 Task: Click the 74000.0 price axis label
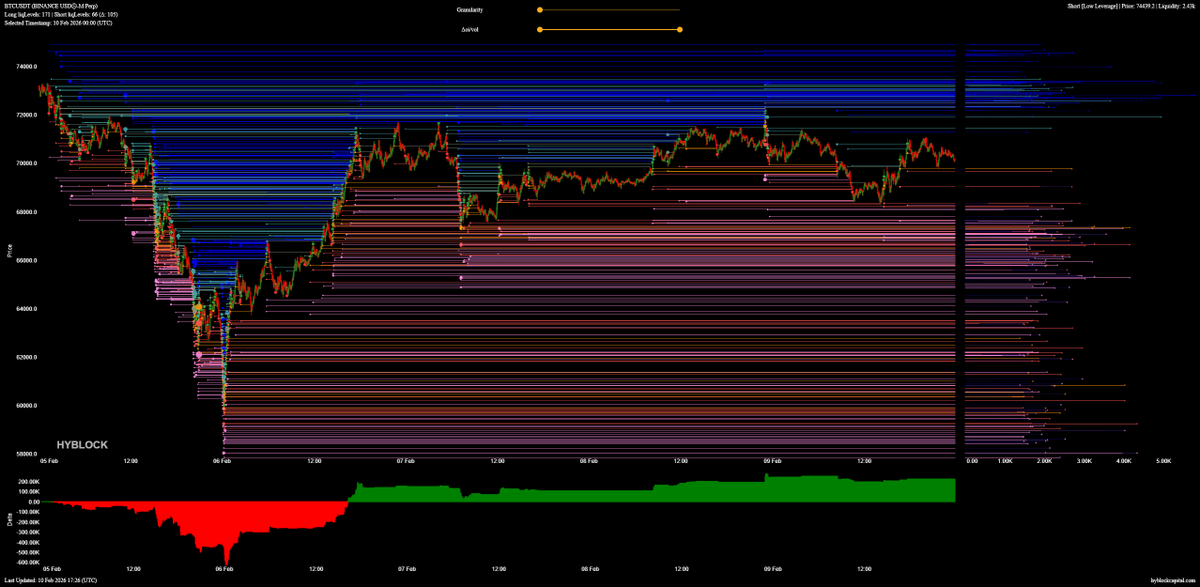pos(27,67)
